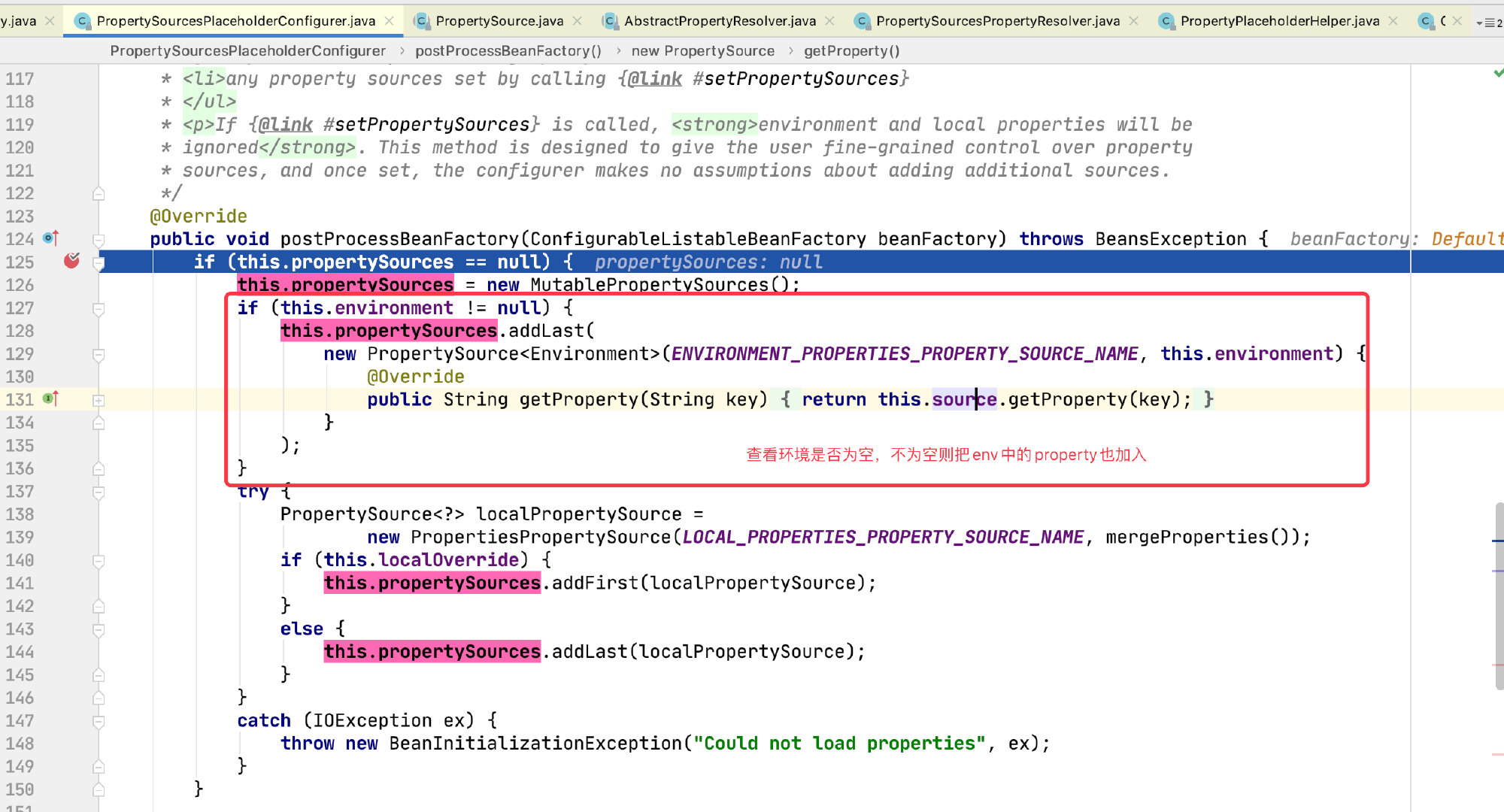Viewport: 1504px width, 812px height.
Task: Collapse the Javadoc comment ending on line 122
Action: click(99, 194)
